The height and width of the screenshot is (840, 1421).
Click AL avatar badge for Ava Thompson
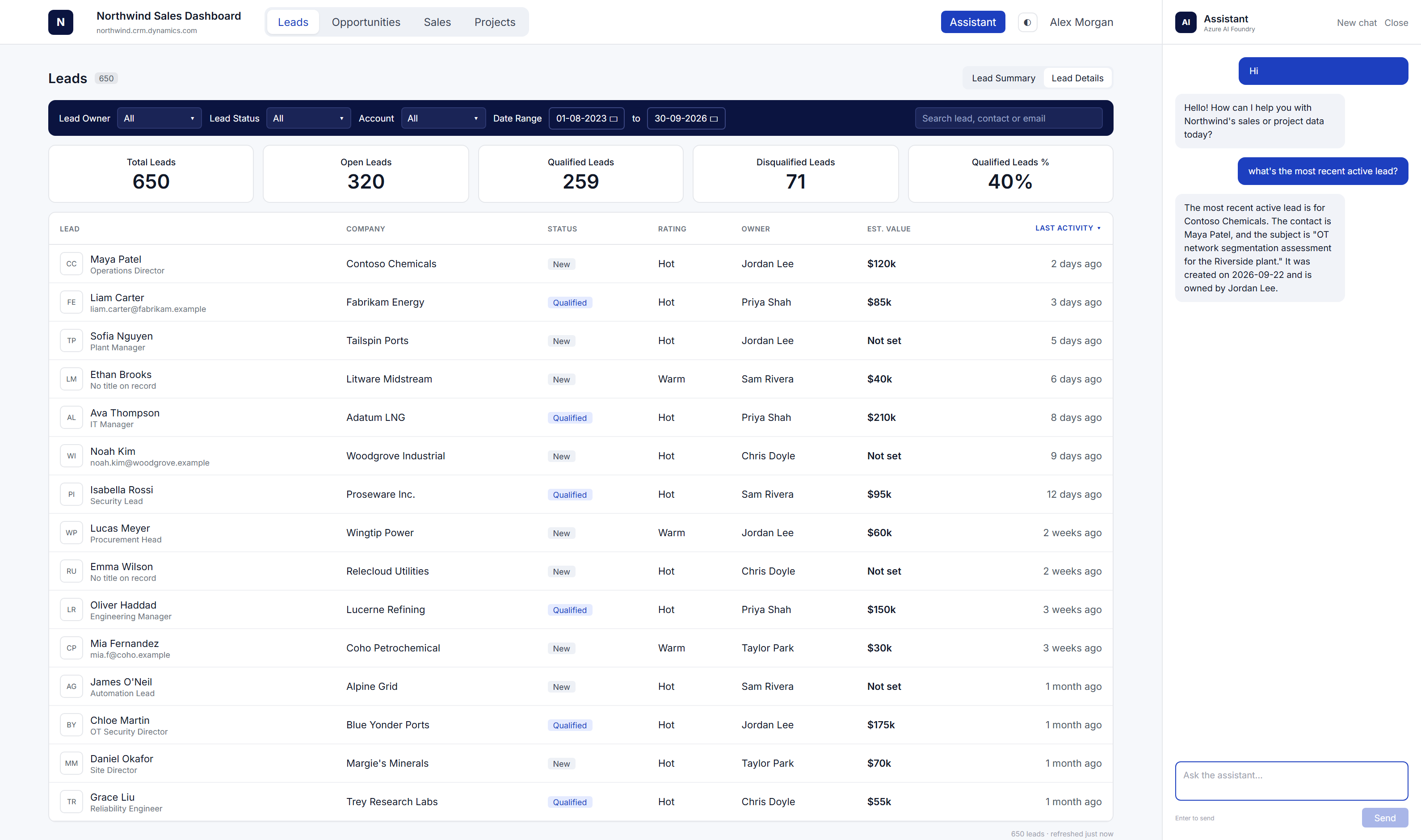click(71, 418)
